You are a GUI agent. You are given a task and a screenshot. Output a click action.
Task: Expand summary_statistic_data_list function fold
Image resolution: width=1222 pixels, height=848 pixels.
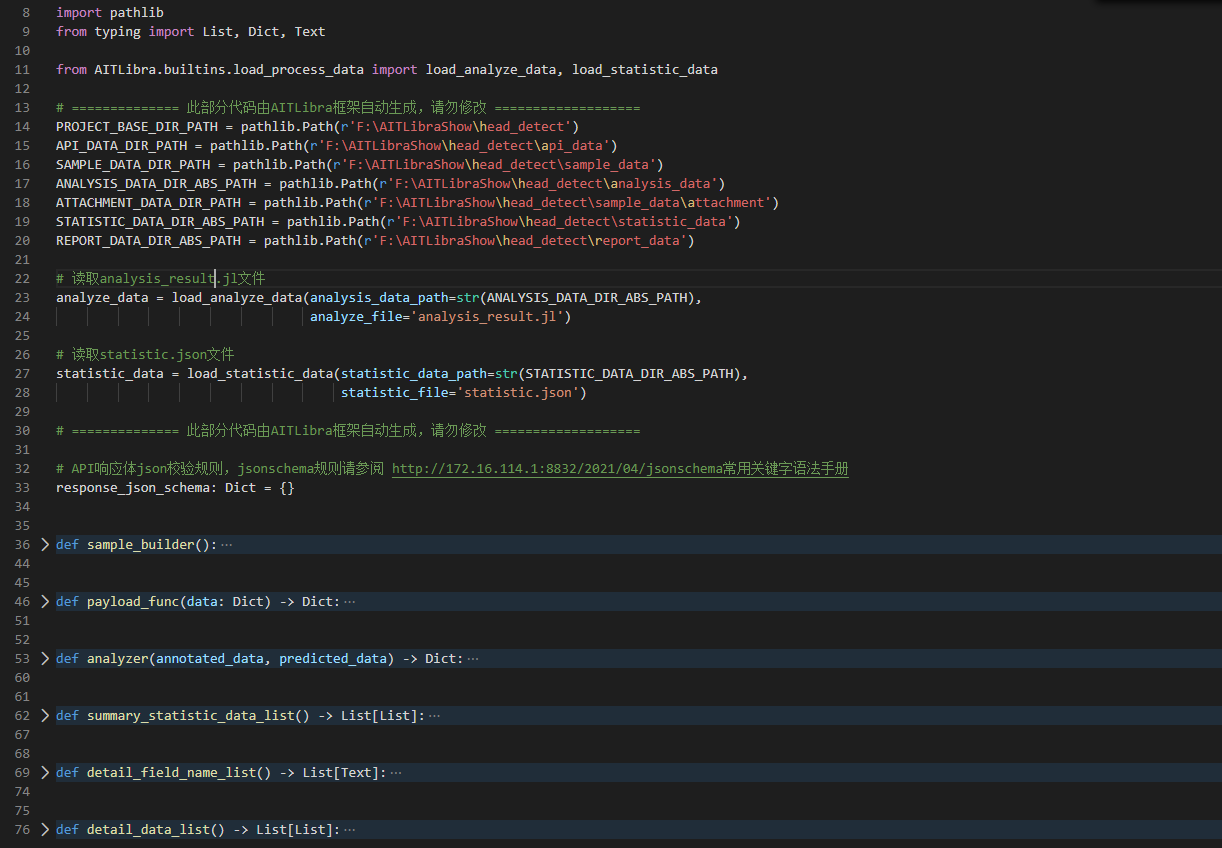click(44, 716)
